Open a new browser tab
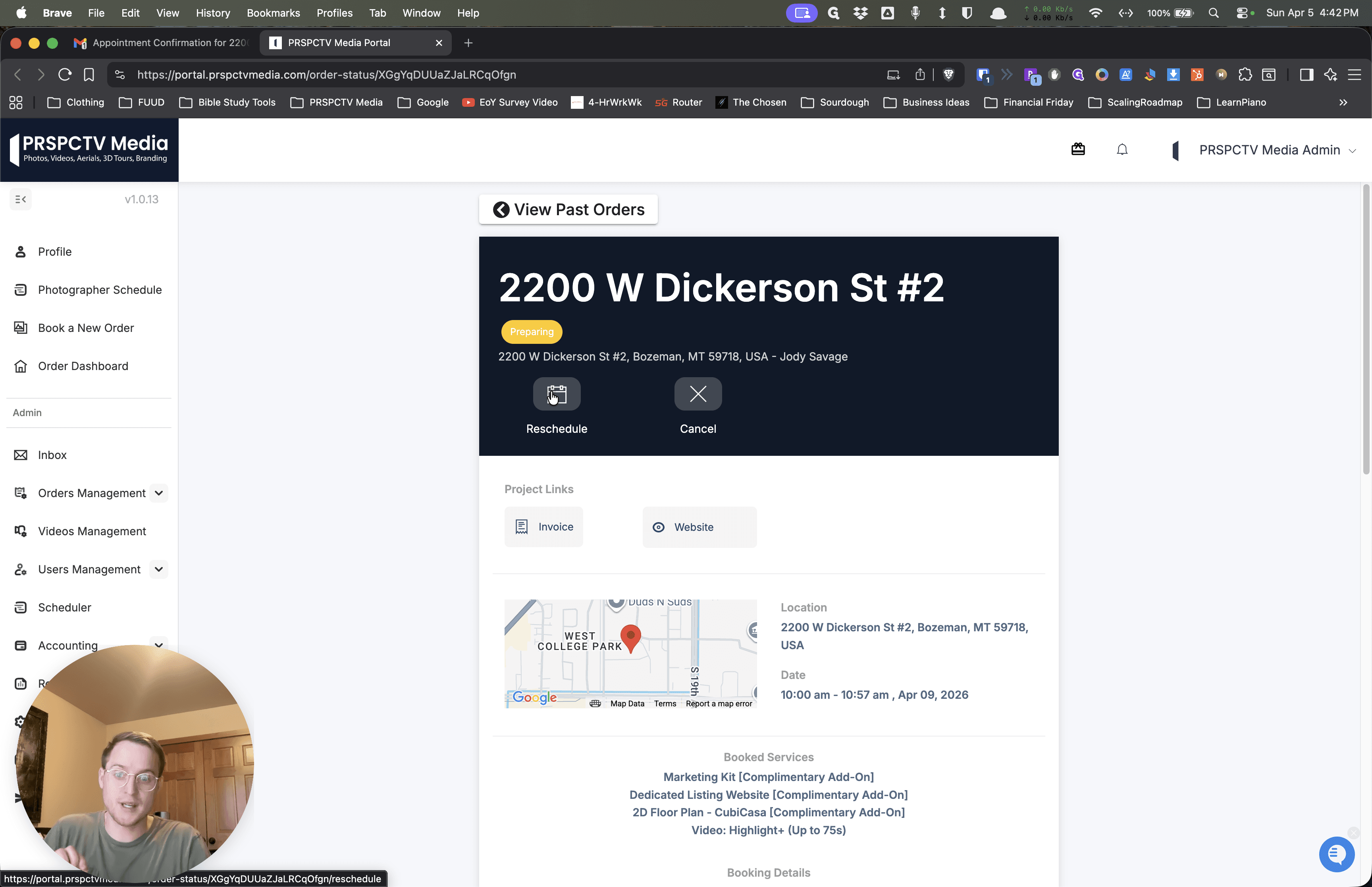Screen dimensions: 1372x887 coord(468,42)
